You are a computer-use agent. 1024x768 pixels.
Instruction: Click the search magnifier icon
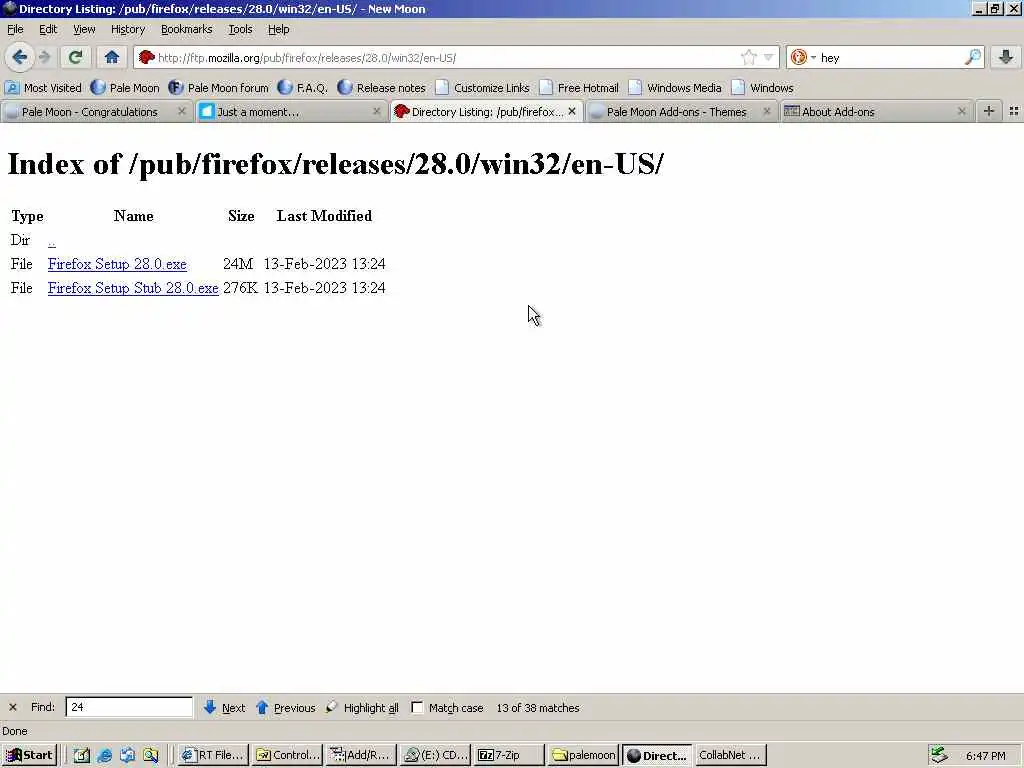click(972, 57)
